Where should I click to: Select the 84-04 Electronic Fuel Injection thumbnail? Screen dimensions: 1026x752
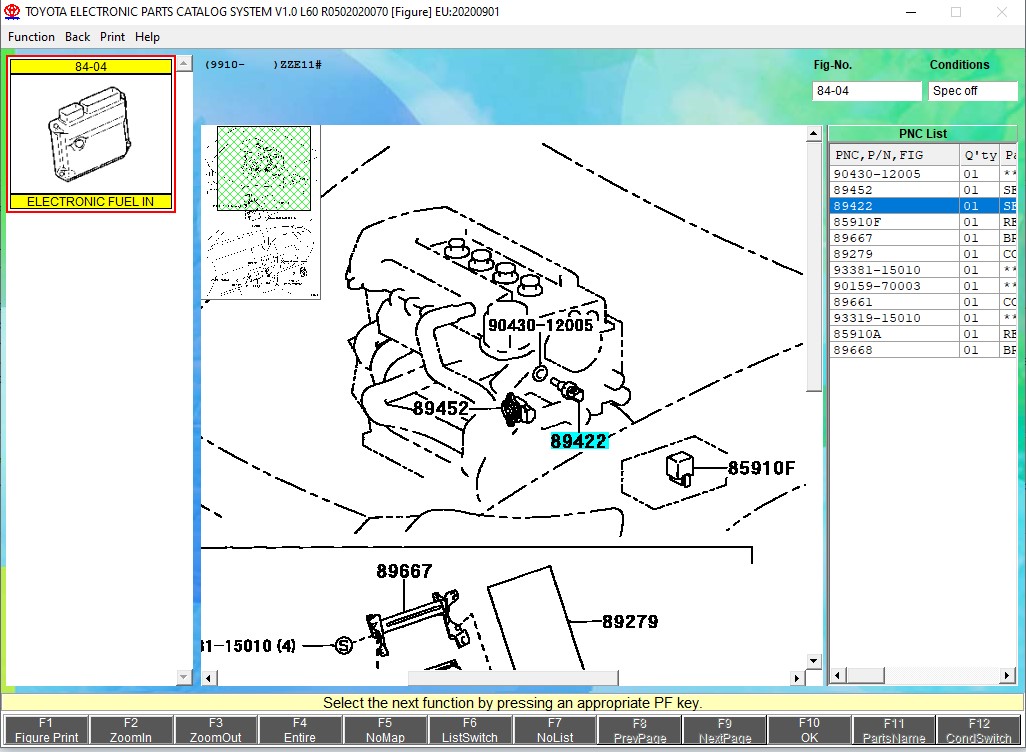click(91, 134)
